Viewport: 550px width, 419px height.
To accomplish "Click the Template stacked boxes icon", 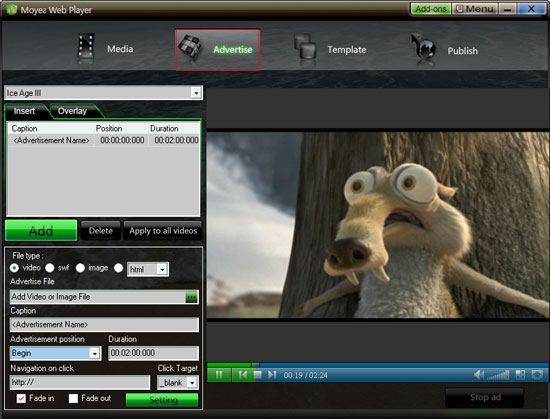I will click(x=305, y=47).
